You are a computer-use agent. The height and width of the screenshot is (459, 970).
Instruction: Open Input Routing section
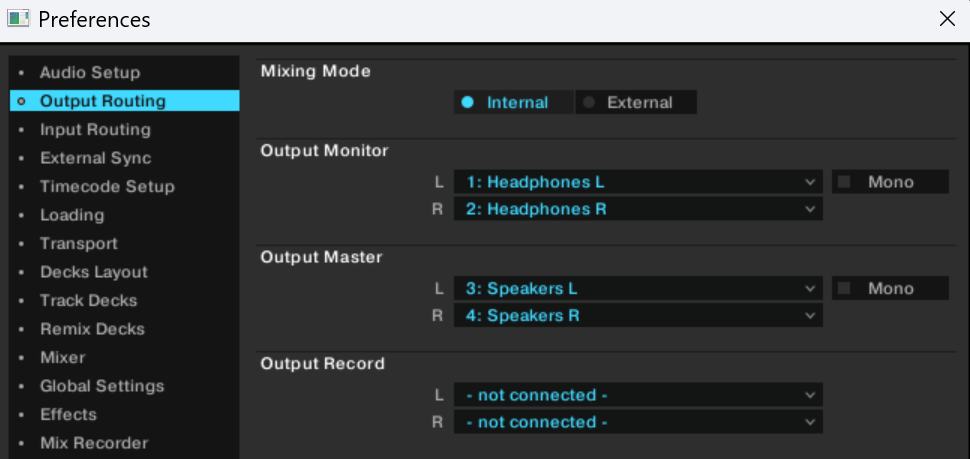tap(95, 129)
